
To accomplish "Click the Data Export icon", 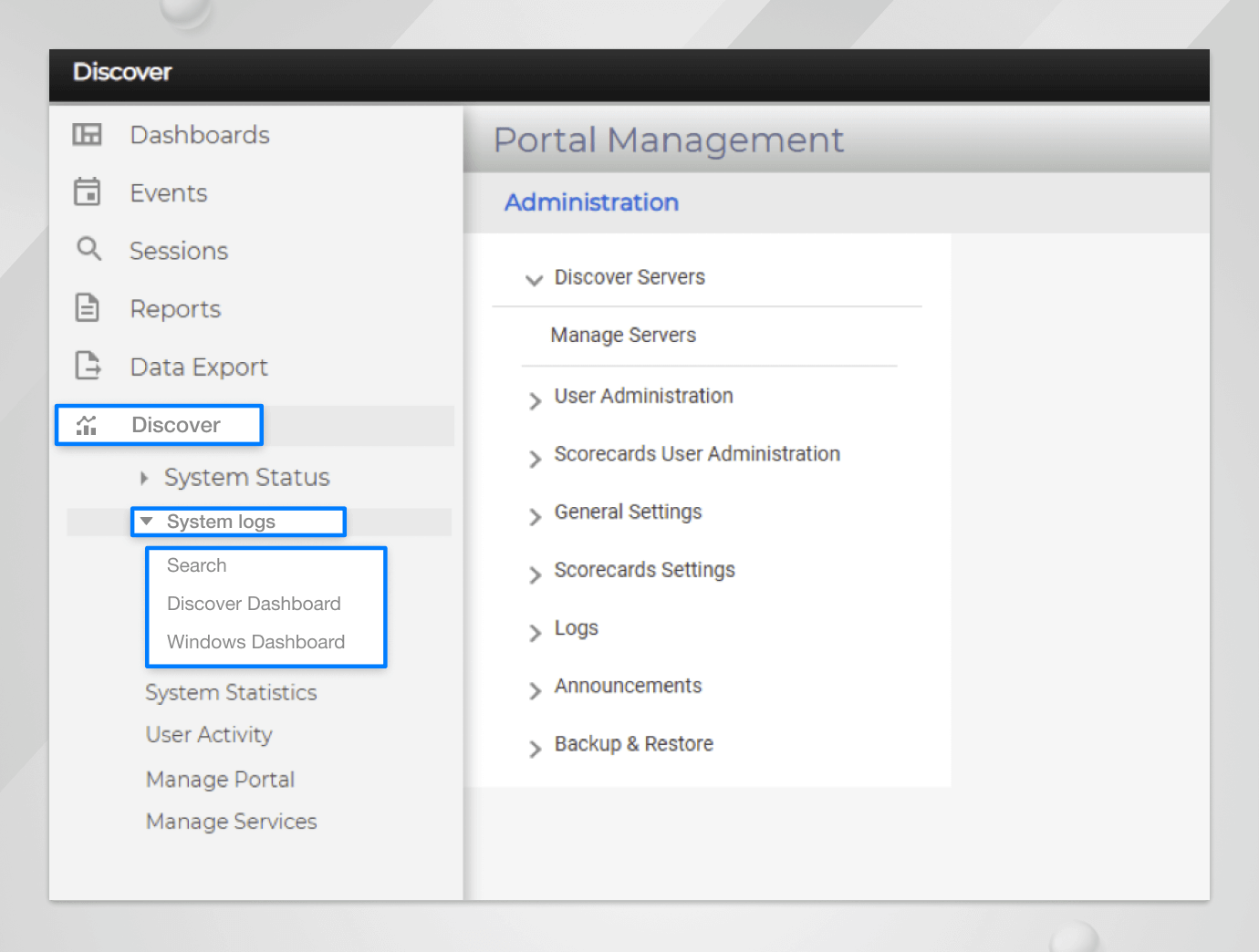I will pyautogui.click(x=87, y=366).
